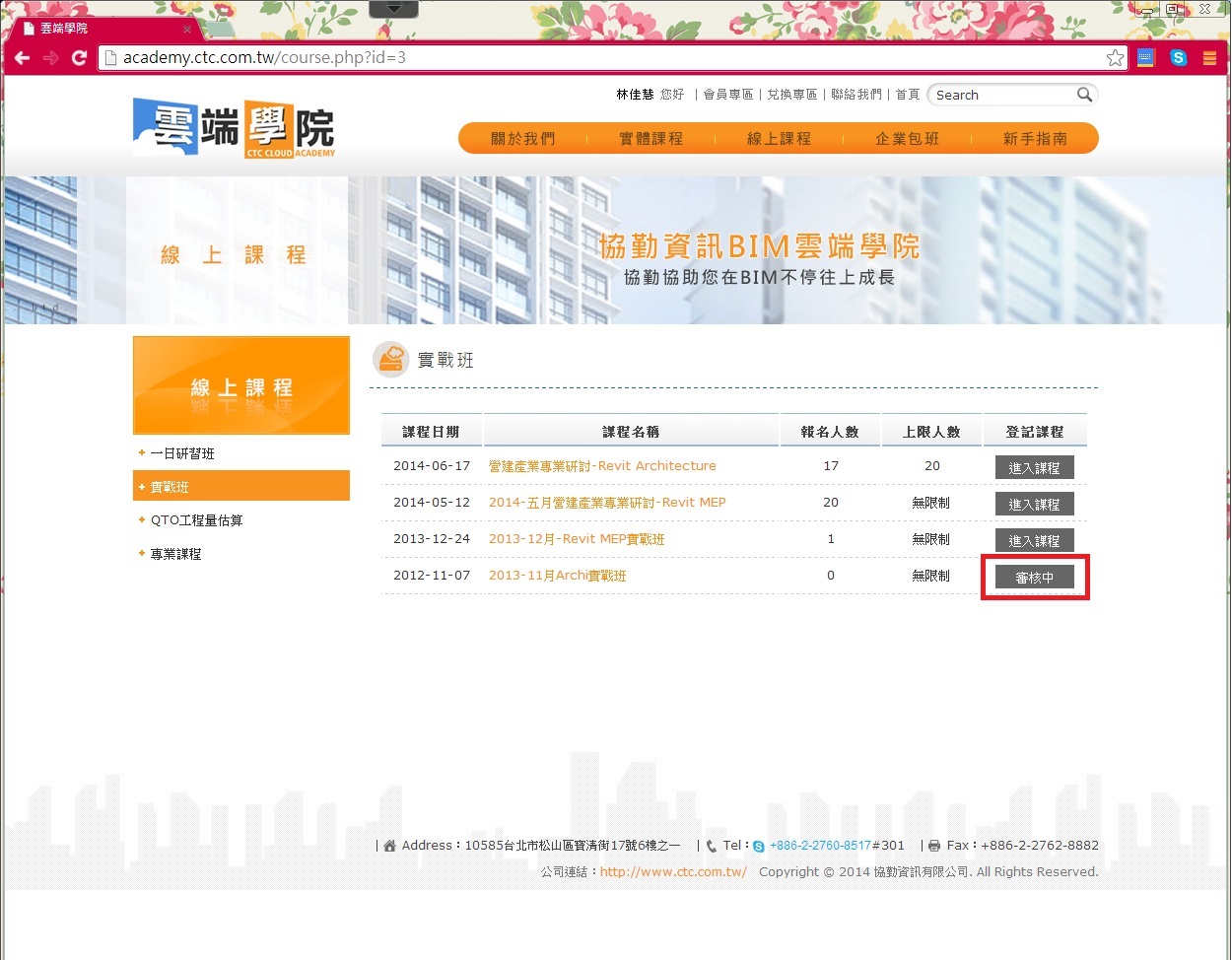Viewport: 1232px width, 960px height.
Task: Open the 線上課程 navigation menu
Action: click(x=779, y=139)
